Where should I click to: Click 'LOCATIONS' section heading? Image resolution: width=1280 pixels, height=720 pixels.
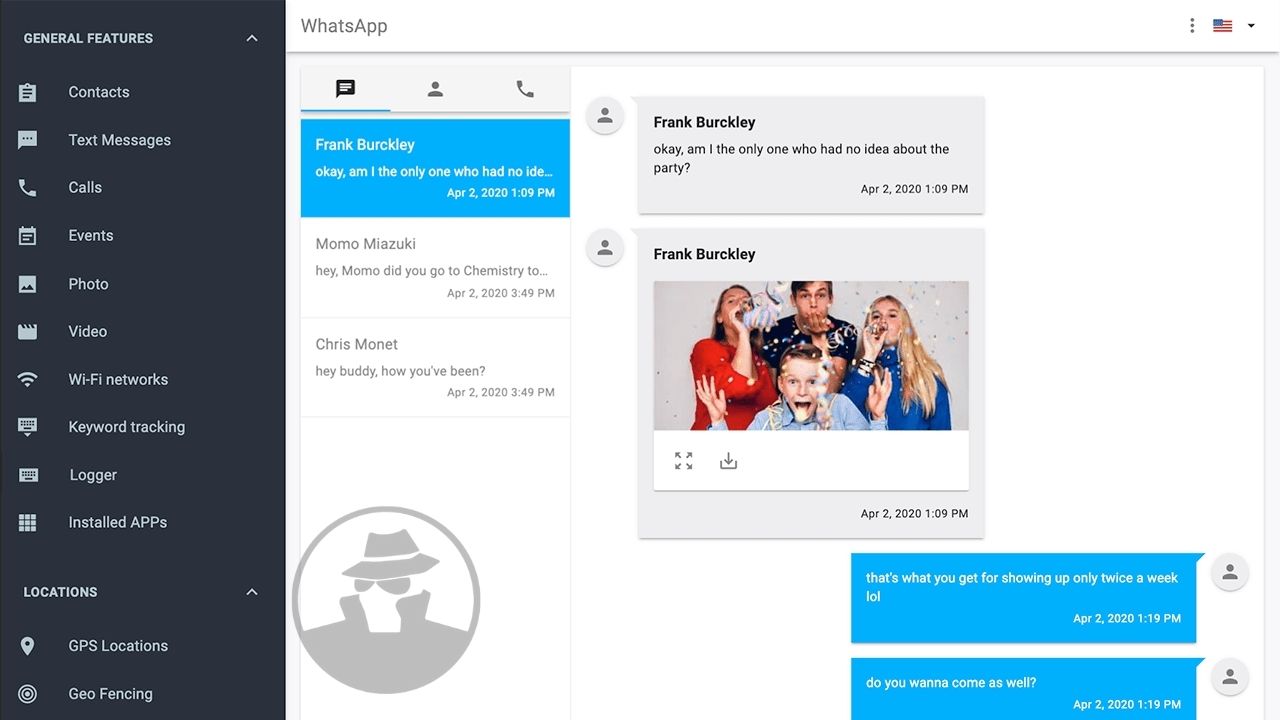(60, 592)
